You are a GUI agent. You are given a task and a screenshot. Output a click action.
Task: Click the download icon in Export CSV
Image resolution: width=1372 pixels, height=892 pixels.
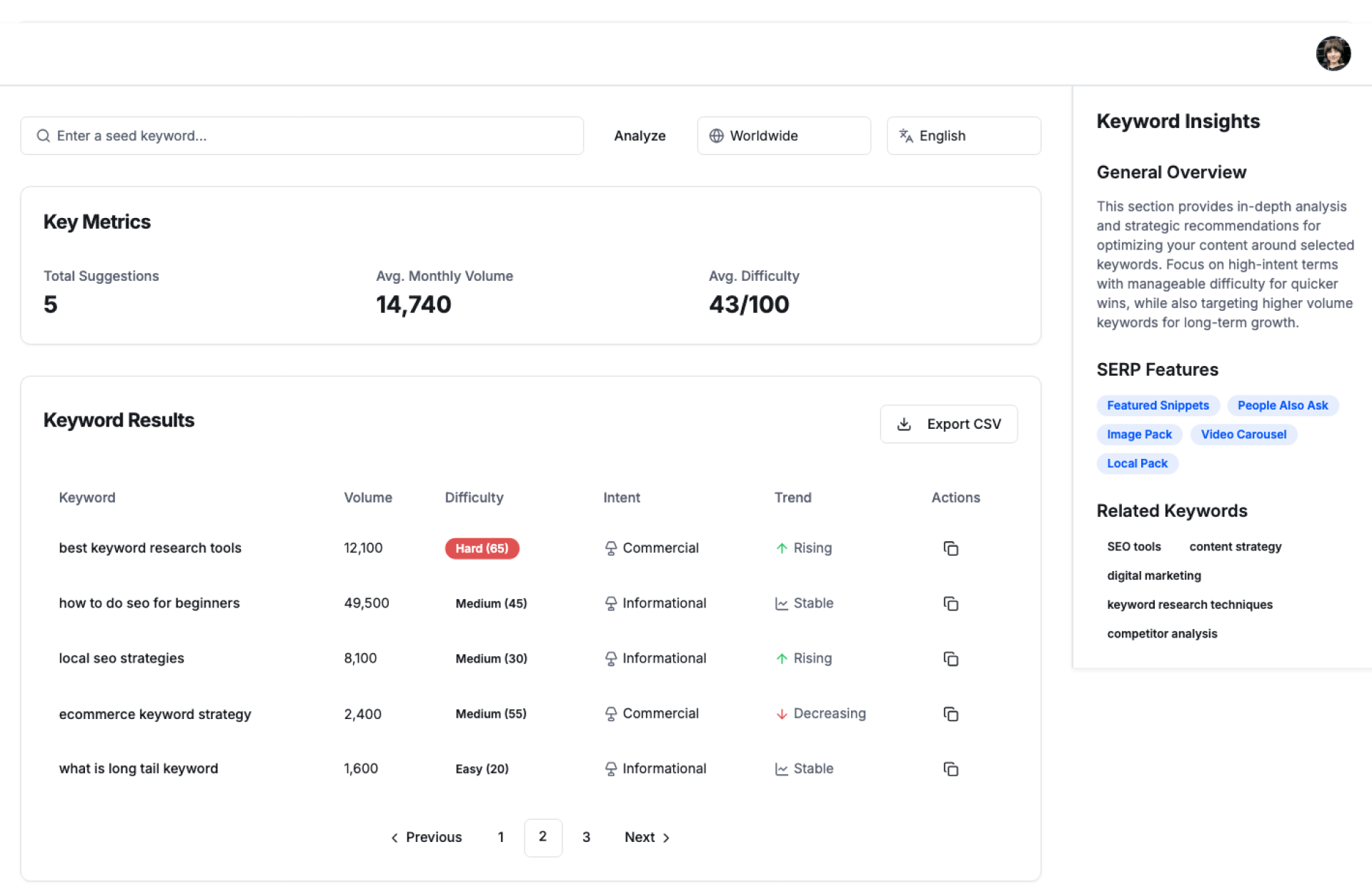point(904,424)
